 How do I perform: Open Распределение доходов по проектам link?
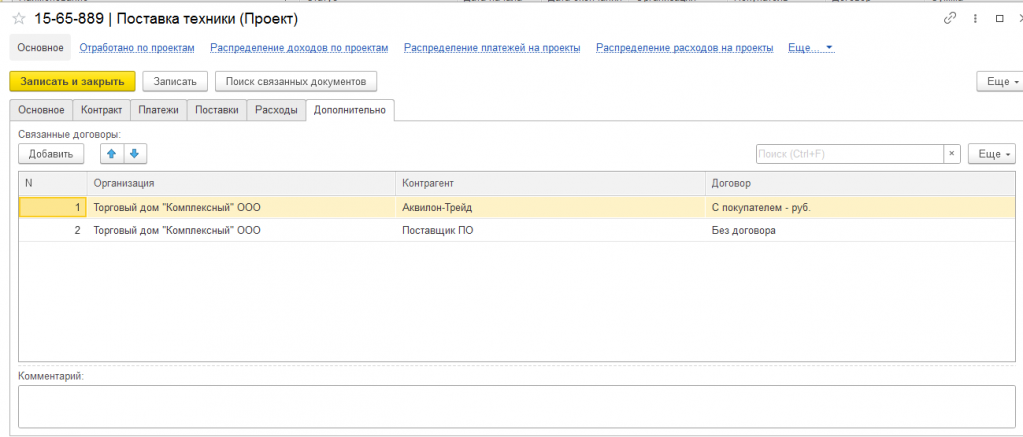coord(299,48)
